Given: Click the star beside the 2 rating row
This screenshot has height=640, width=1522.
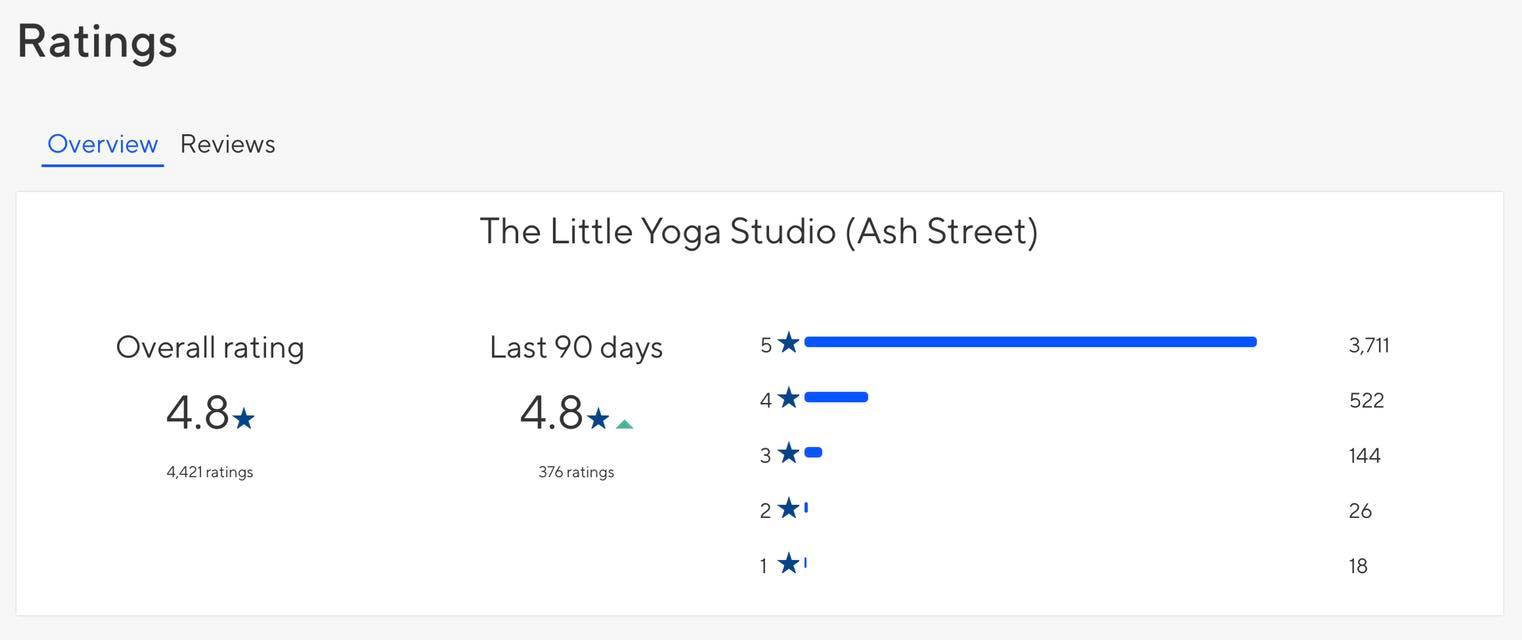Looking at the screenshot, I should pyautogui.click(x=789, y=508).
